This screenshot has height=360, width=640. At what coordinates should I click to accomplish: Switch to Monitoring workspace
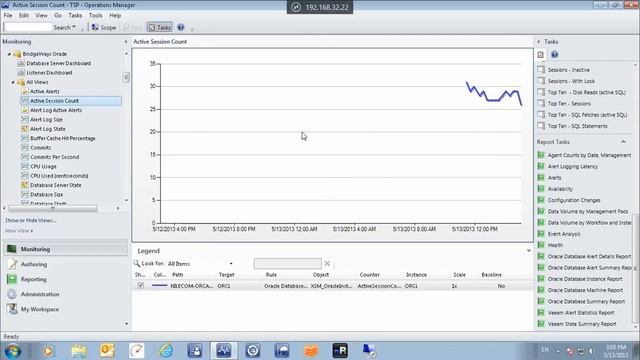[65, 249]
